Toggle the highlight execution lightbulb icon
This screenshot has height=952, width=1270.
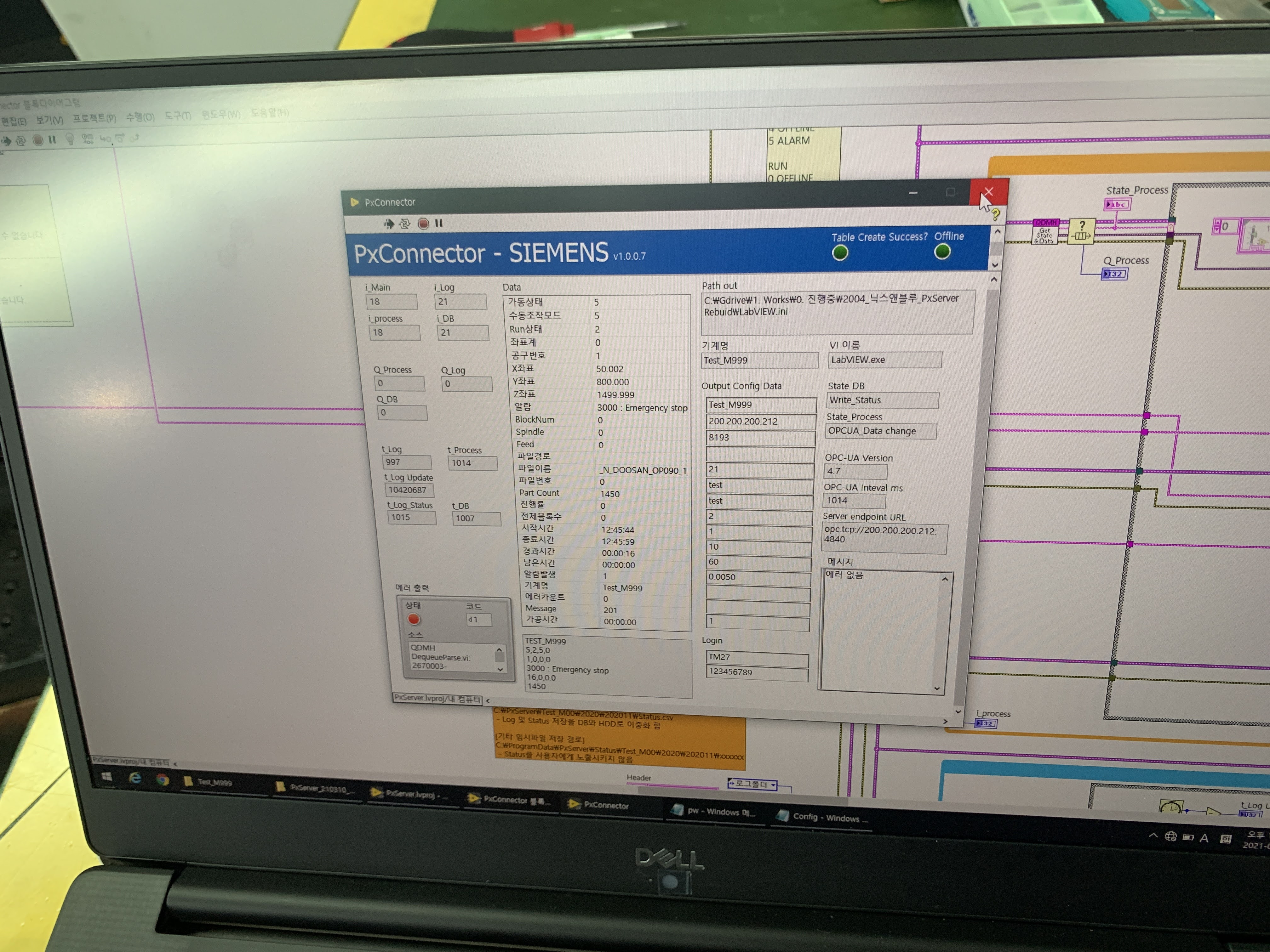click(70, 139)
